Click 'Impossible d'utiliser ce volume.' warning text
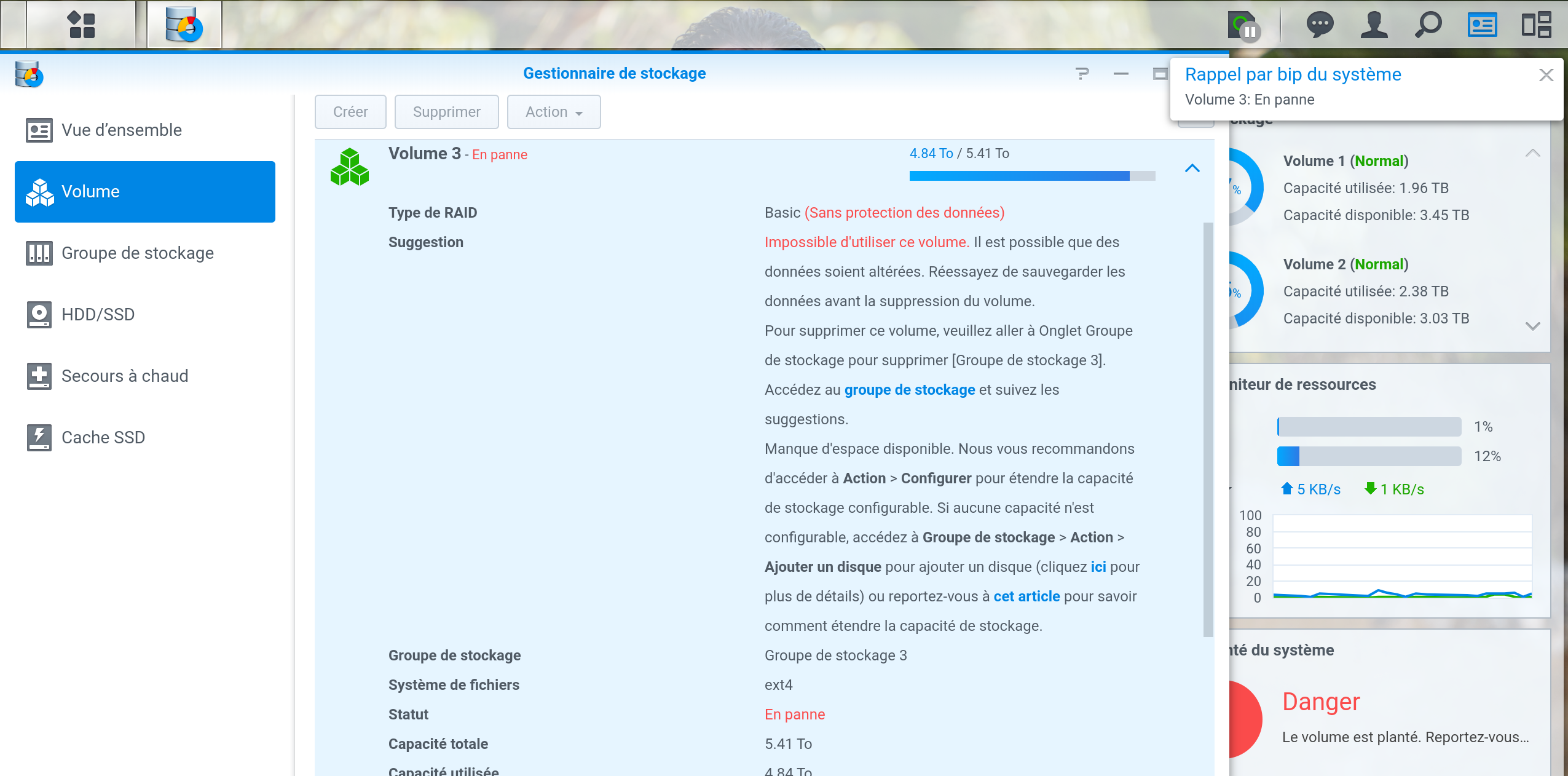Screen dimensions: 1568x776 pyautogui.click(x=867, y=242)
